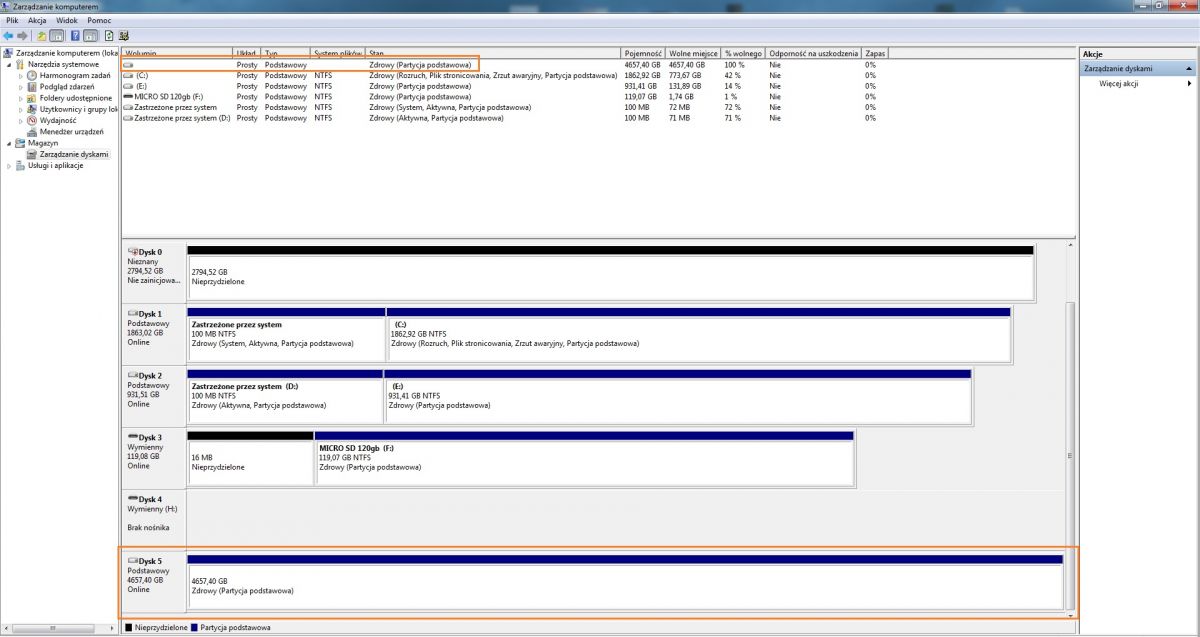Image resolution: width=1200 pixels, height=637 pixels.
Task: Collapse the Zarządzanie dyskami actions section
Action: pos(1189,69)
